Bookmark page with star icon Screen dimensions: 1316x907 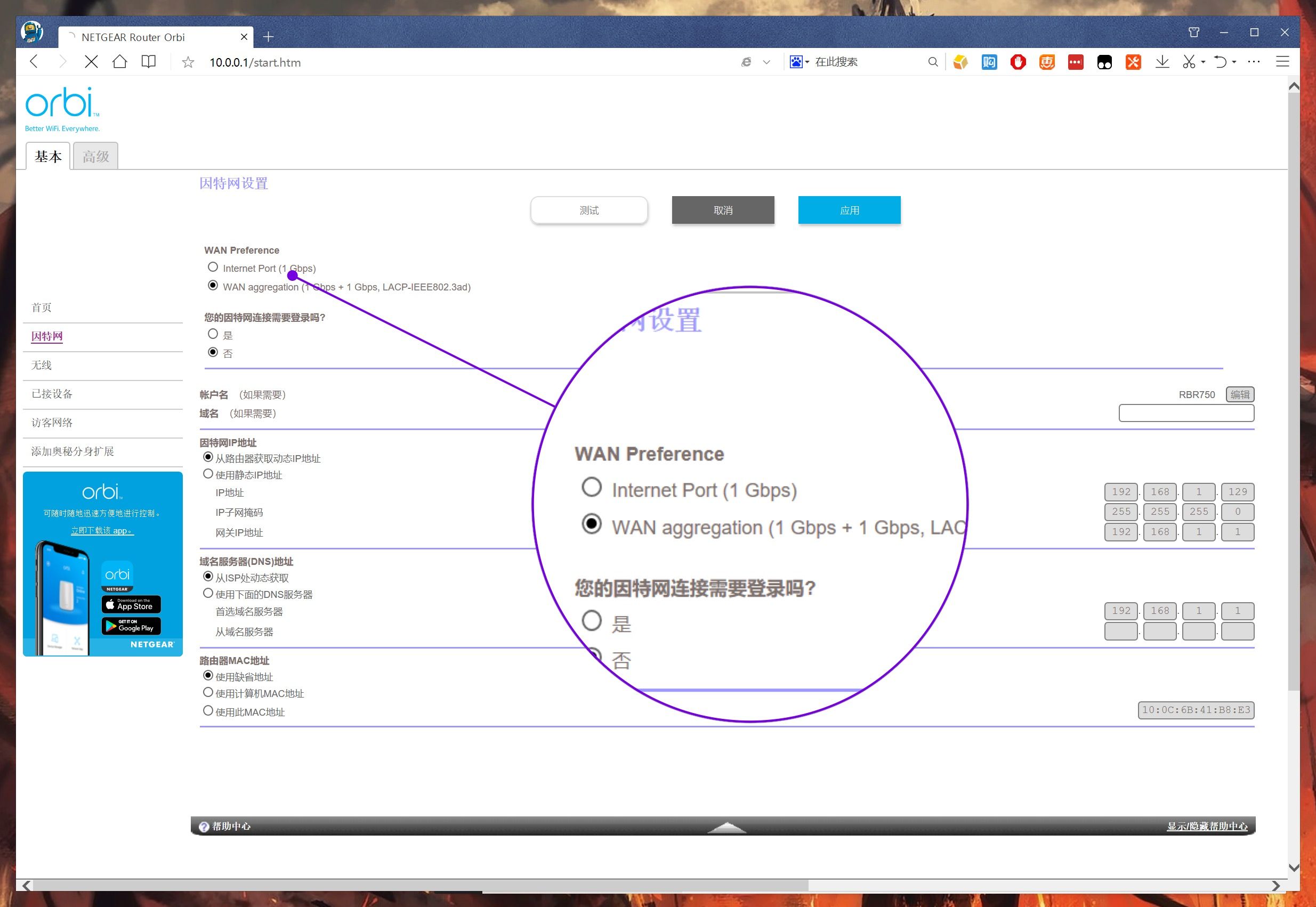(x=188, y=62)
